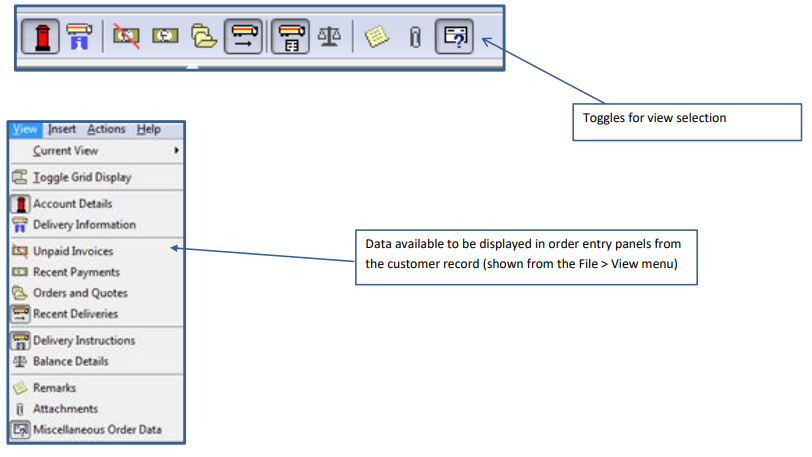This screenshot has width=812, height=457.
Task: Click the Recent Payments banknote toolbar icon
Action: [x=165, y=37]
